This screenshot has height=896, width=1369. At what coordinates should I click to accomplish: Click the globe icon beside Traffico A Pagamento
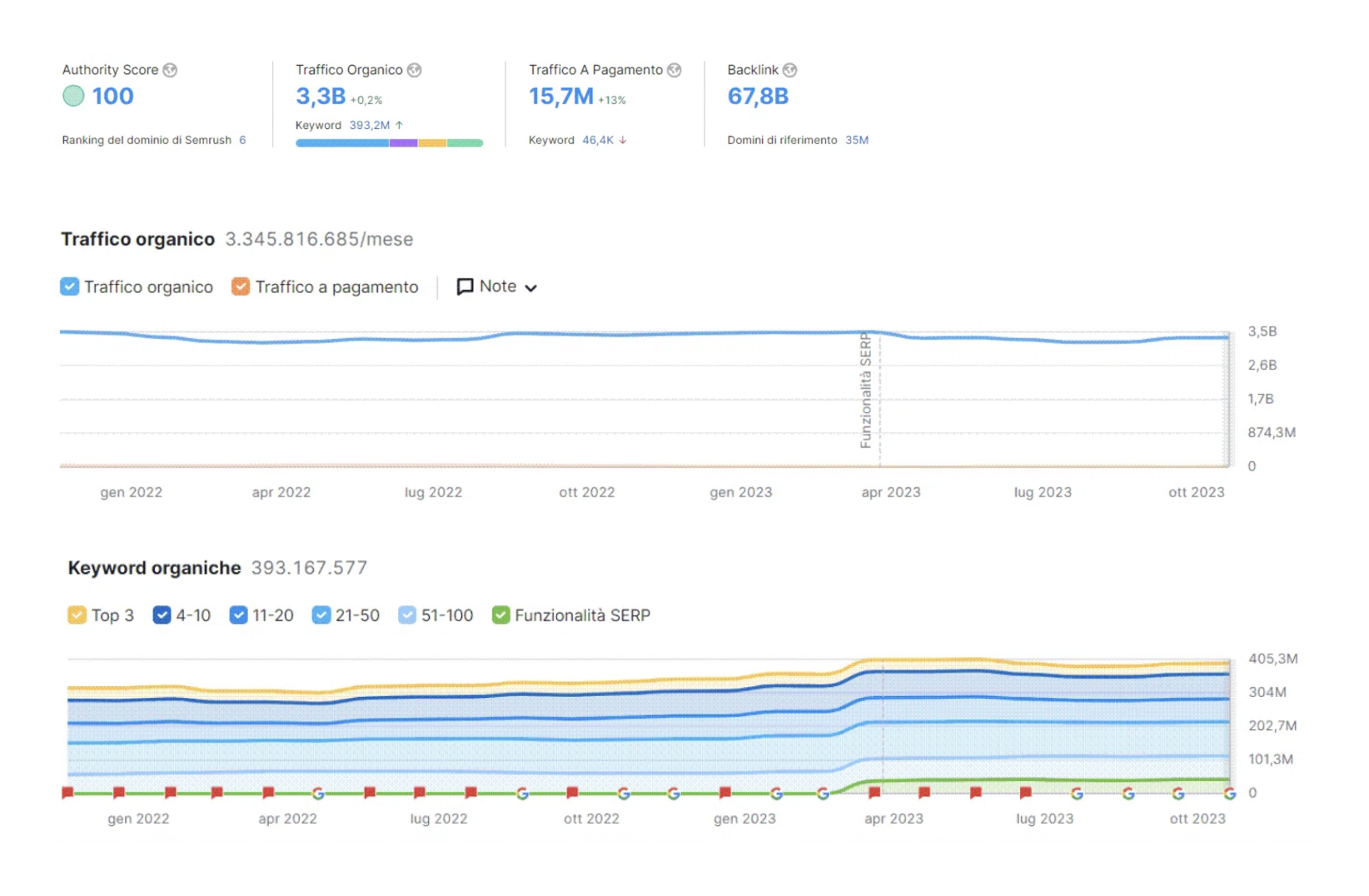coord(675,70)
